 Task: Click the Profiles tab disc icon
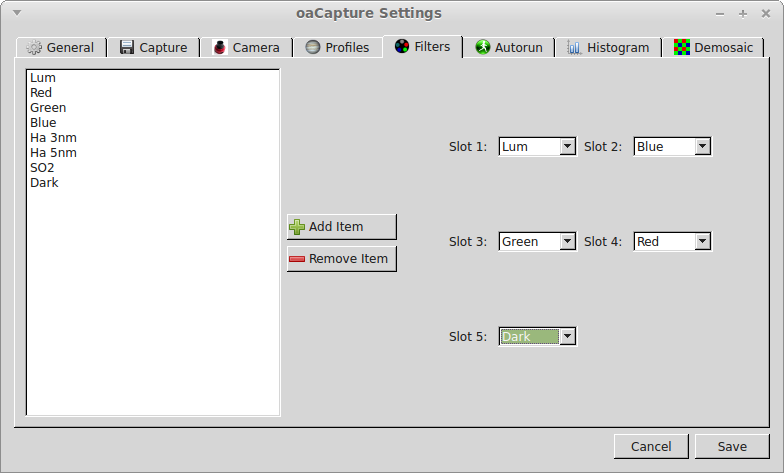click(x=313, y=48)
